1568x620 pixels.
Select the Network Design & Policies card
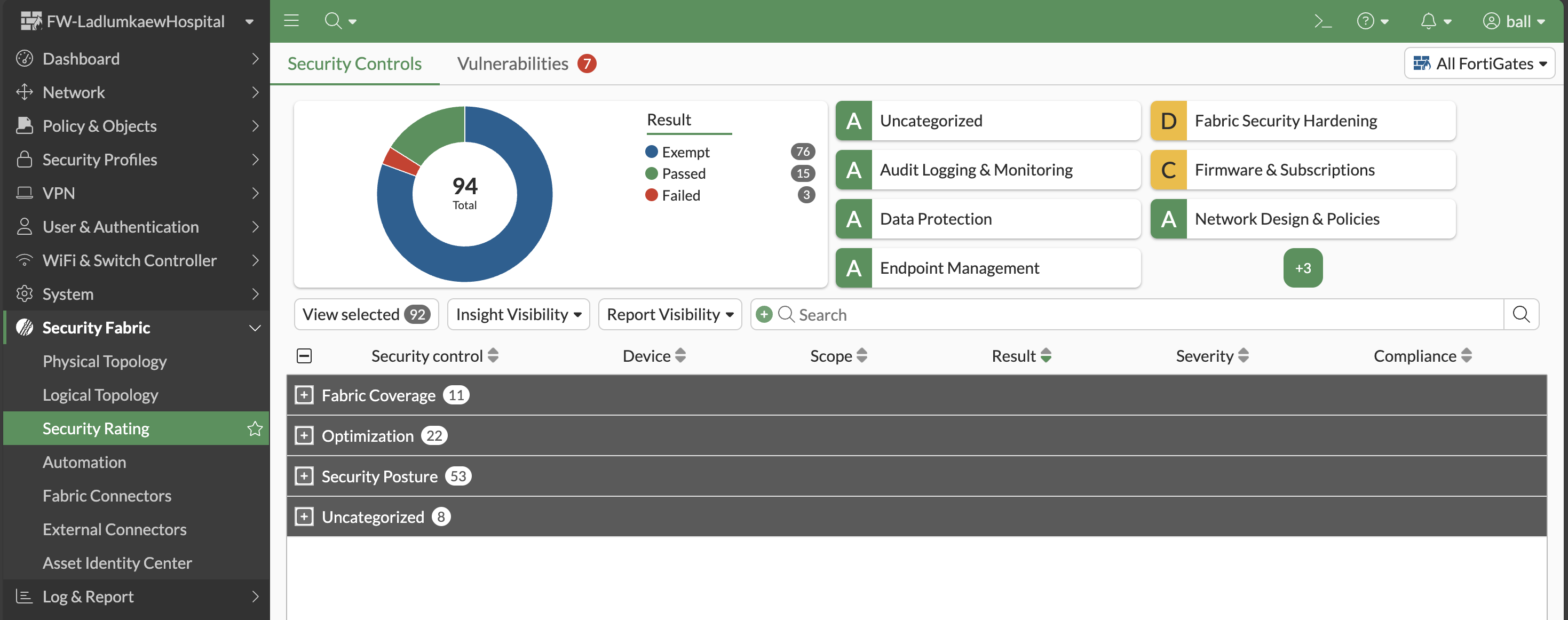(x=1303, y=218)
